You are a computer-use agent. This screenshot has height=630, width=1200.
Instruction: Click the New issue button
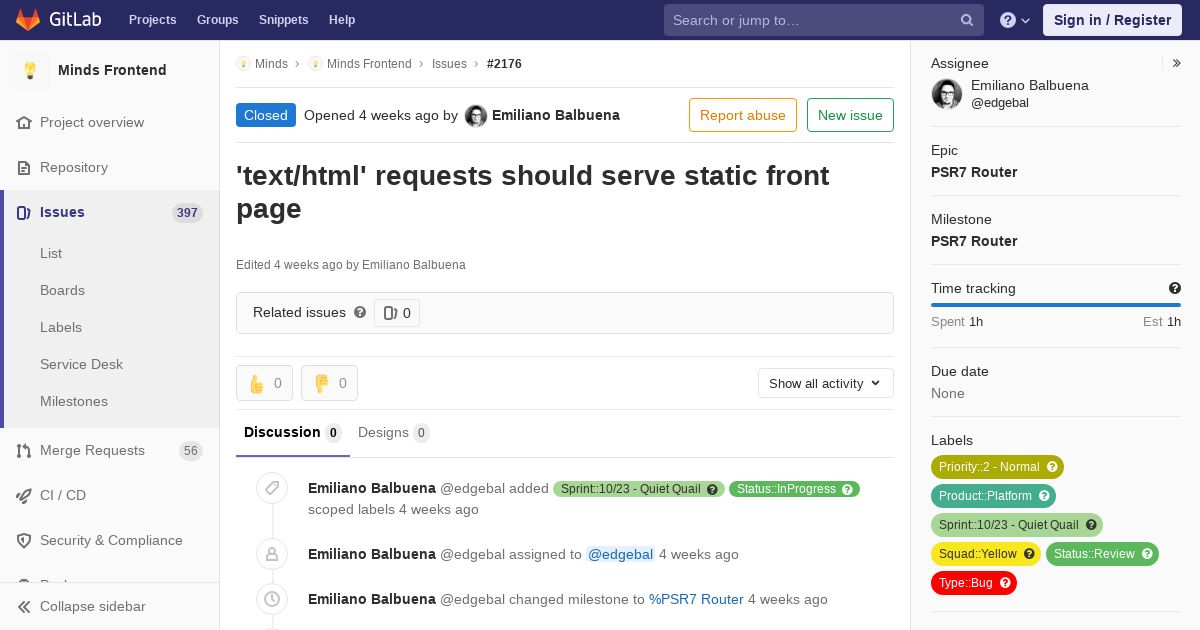(x=850, y=115)
